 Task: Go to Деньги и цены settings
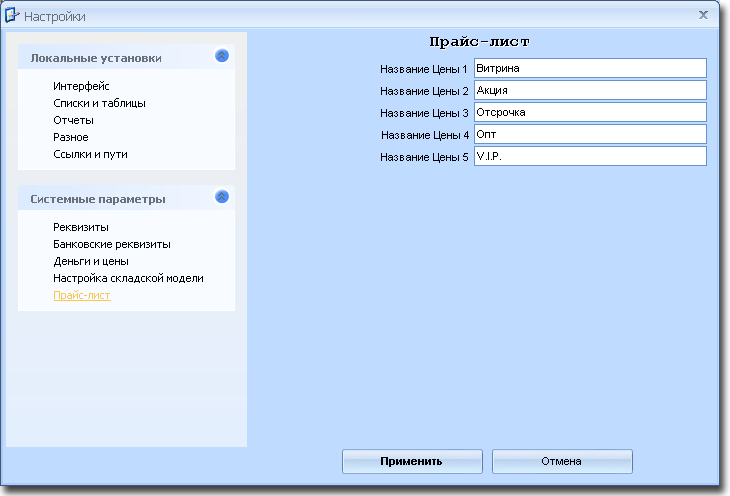91,261
